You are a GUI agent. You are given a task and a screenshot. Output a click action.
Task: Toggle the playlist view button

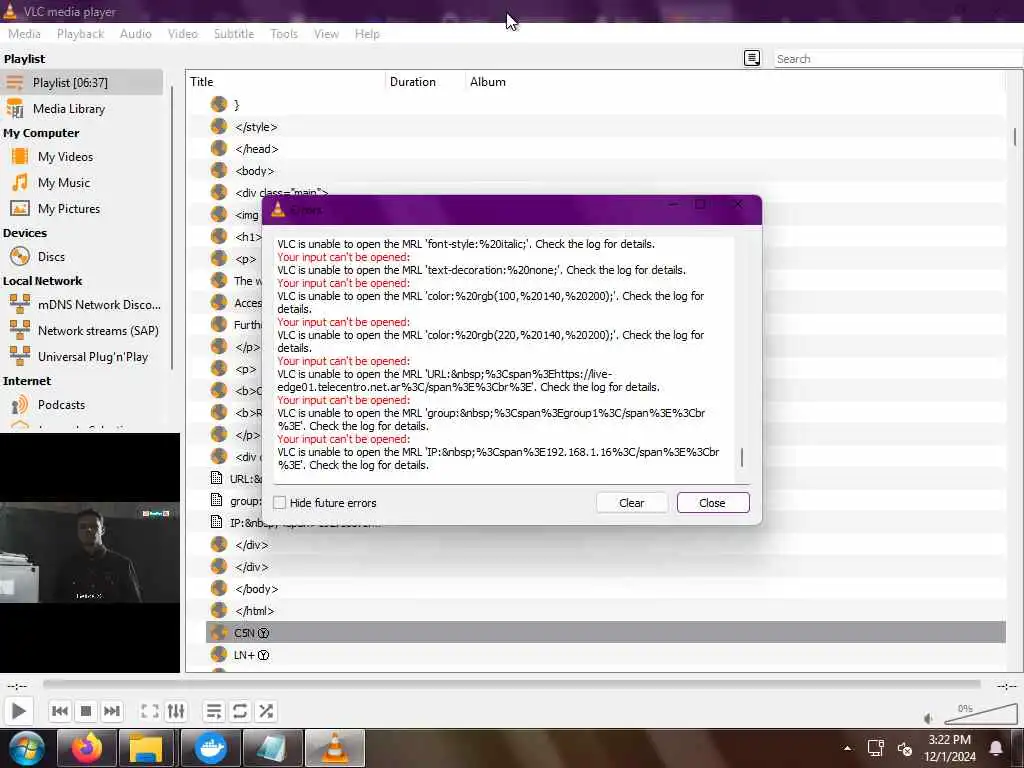click(x=214, y=711)
